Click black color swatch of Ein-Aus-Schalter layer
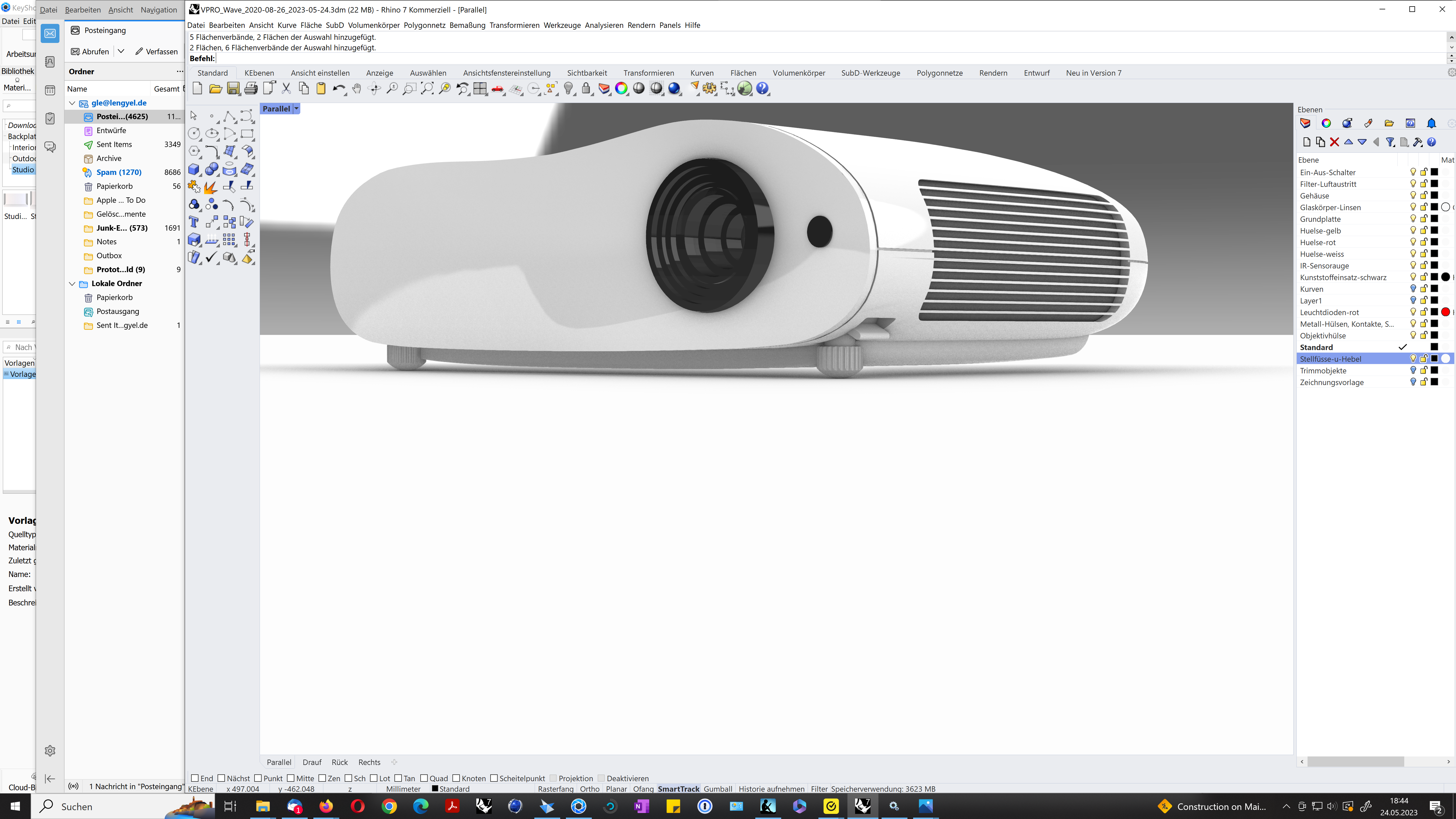 [x=1434, y=172]
